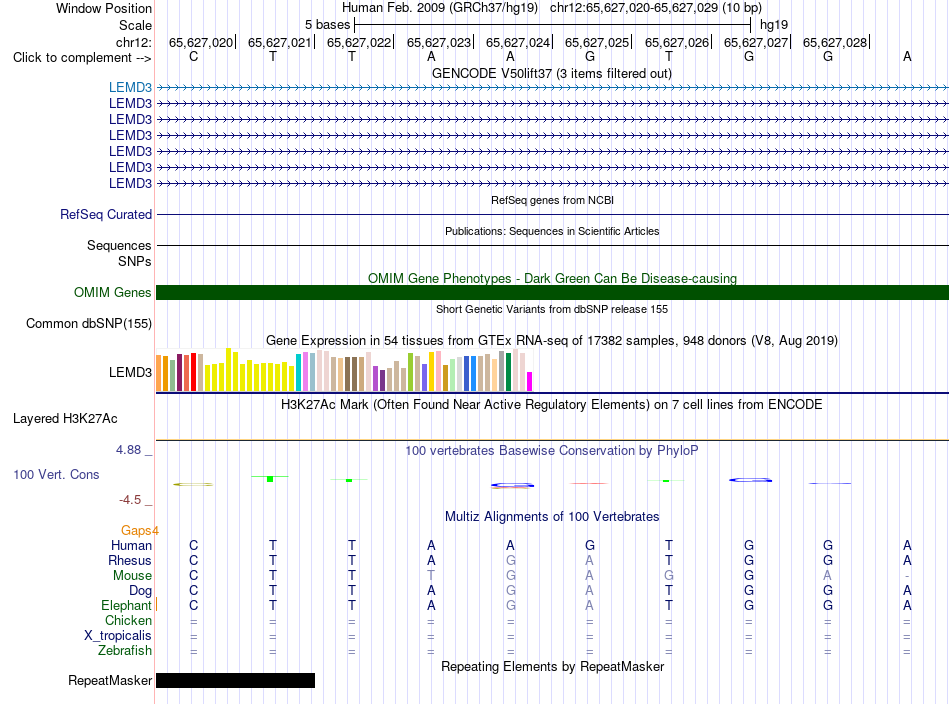Click the 'Elephant' species row label

click(x=127, y=605)
